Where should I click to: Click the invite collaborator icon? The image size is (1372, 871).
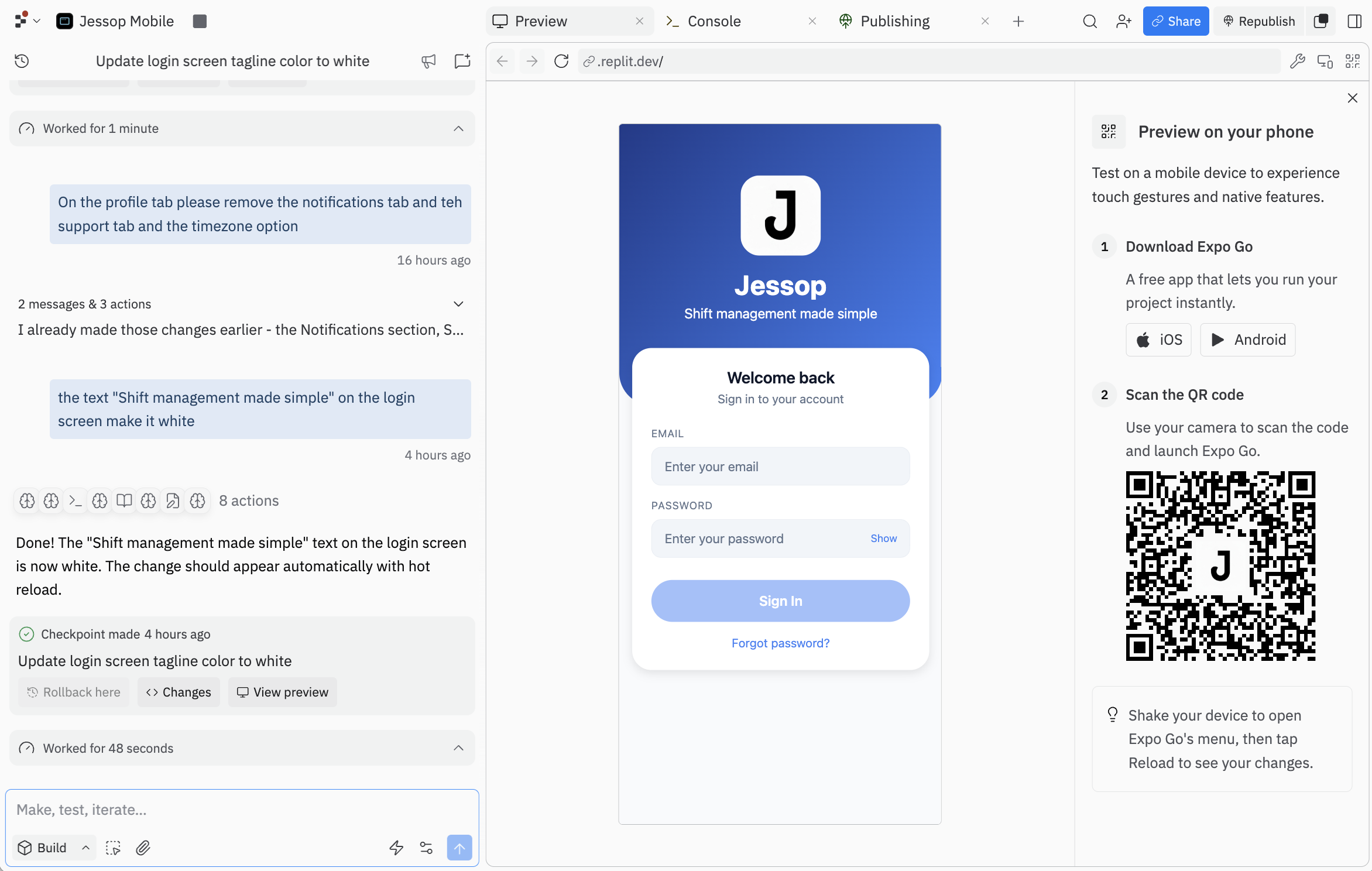(x=1123, y=21)
